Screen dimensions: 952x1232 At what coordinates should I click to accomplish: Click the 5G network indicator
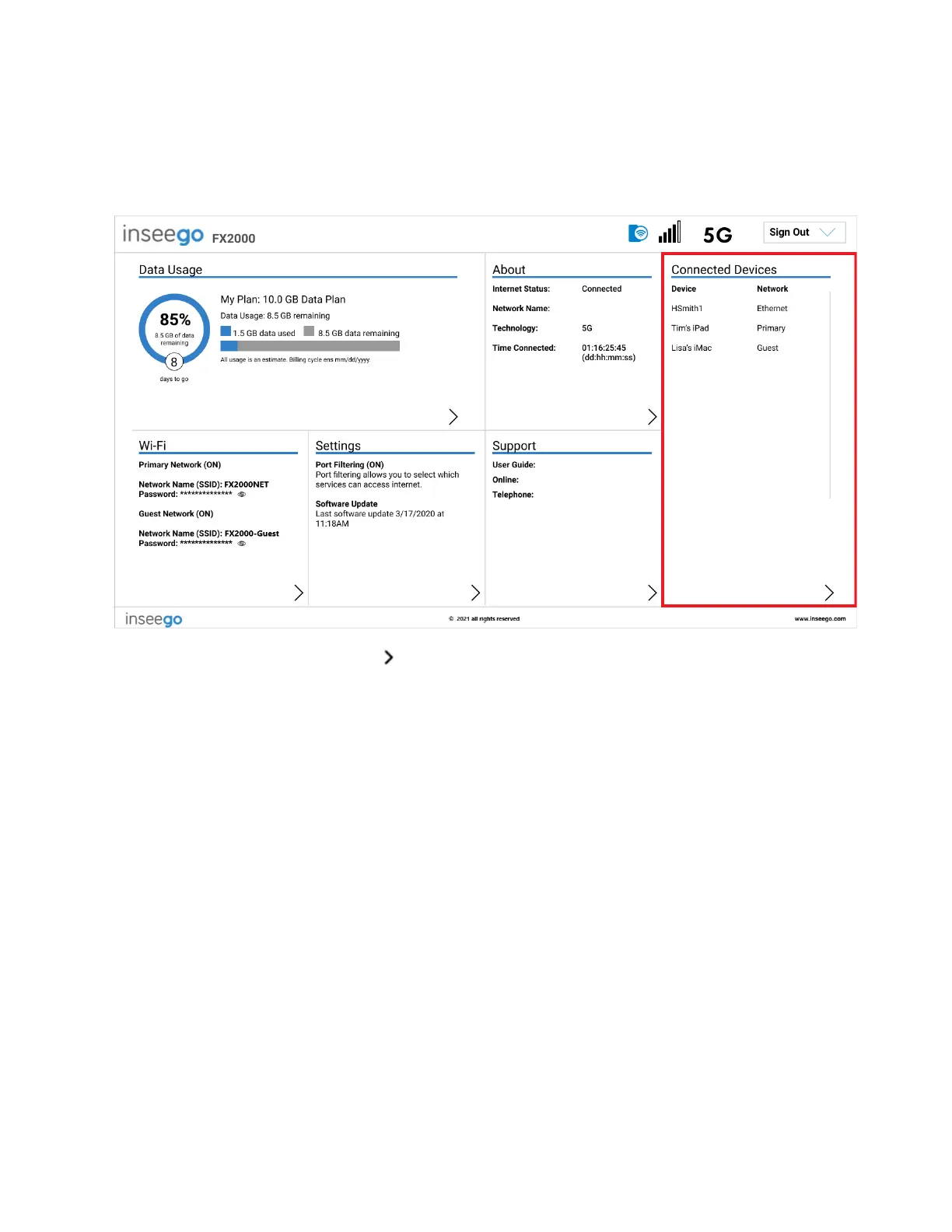pyautogui.click(x=718, y=235)
